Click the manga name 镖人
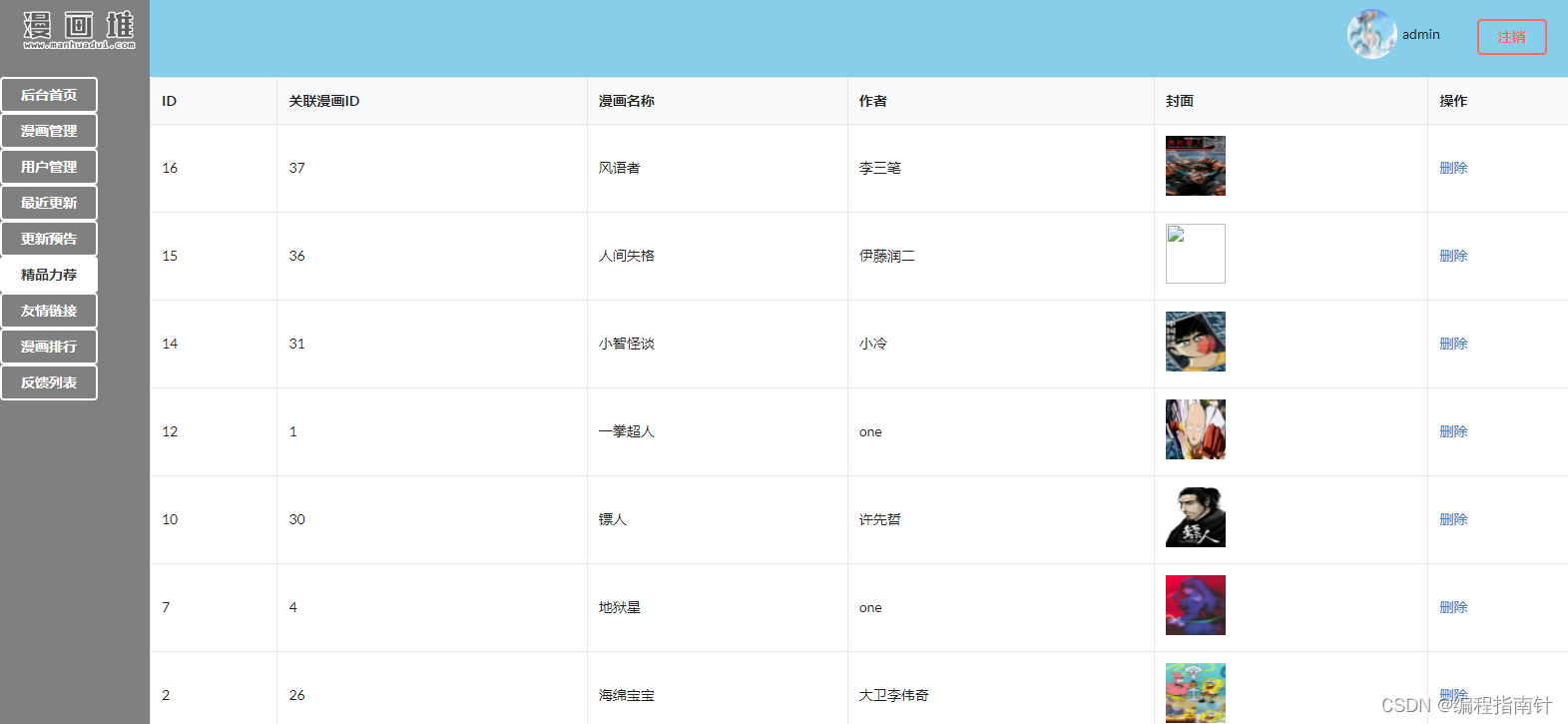 click(x=613, y=519)
